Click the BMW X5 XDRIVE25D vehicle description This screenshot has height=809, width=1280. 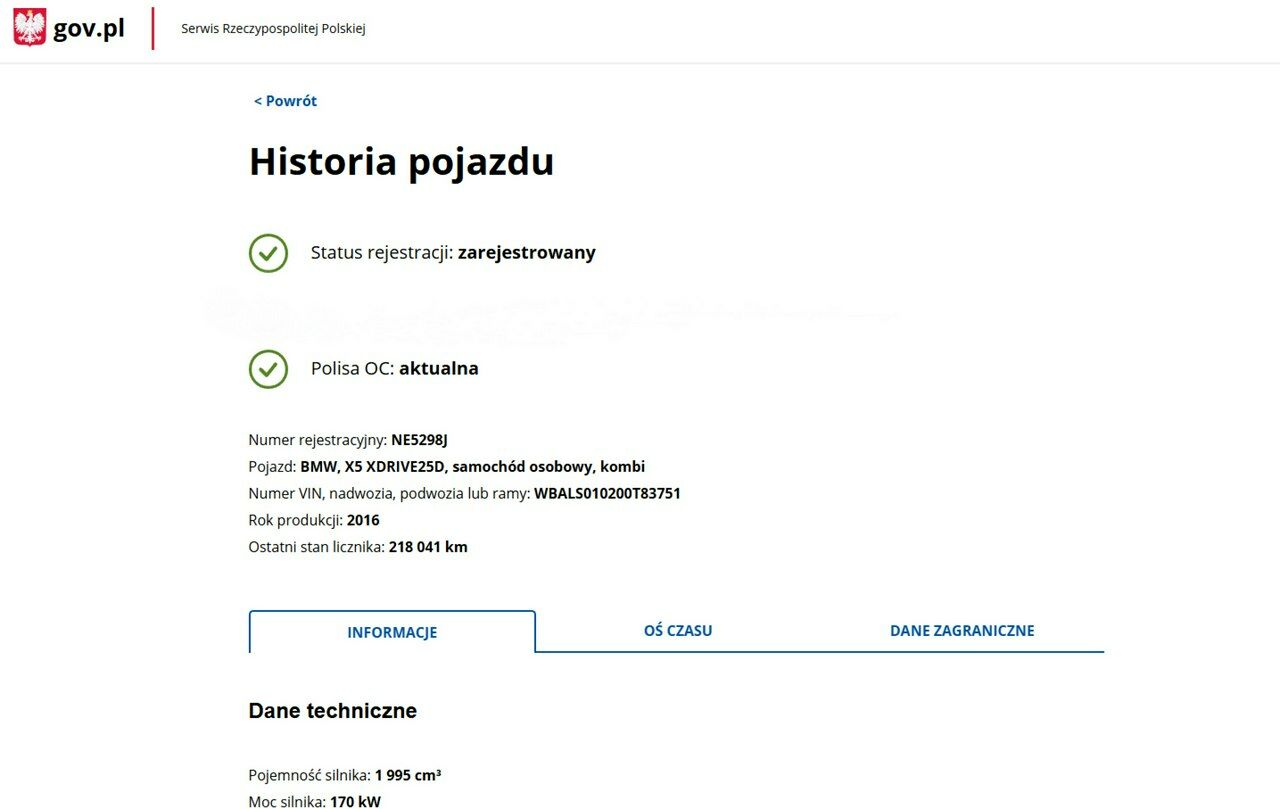[x=472, y=466]
